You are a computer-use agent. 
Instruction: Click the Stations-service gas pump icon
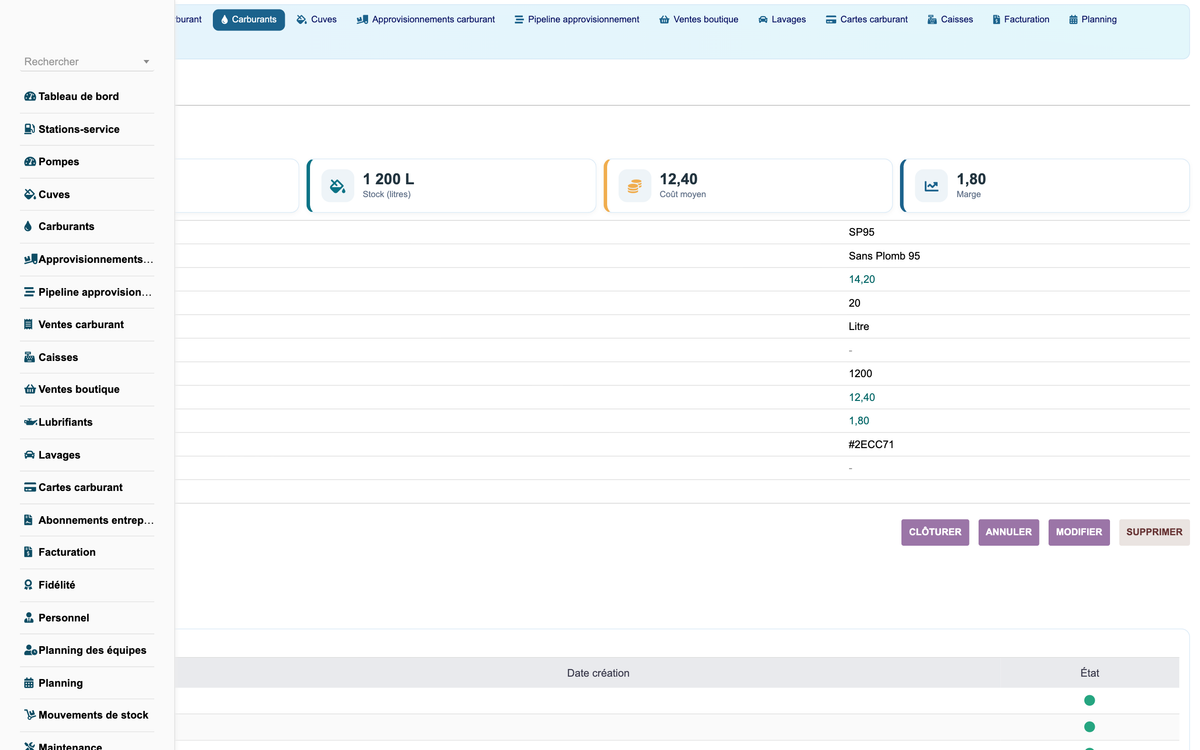point(30,129)
